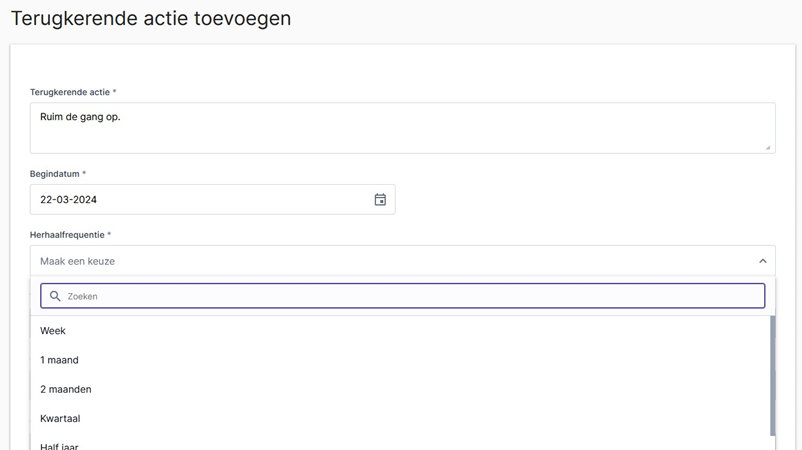Collapse the Herhaalfrequentie list via its chevron
This screenshot has width=802, height=450.
pyautogui.click(x=762, y=261)
